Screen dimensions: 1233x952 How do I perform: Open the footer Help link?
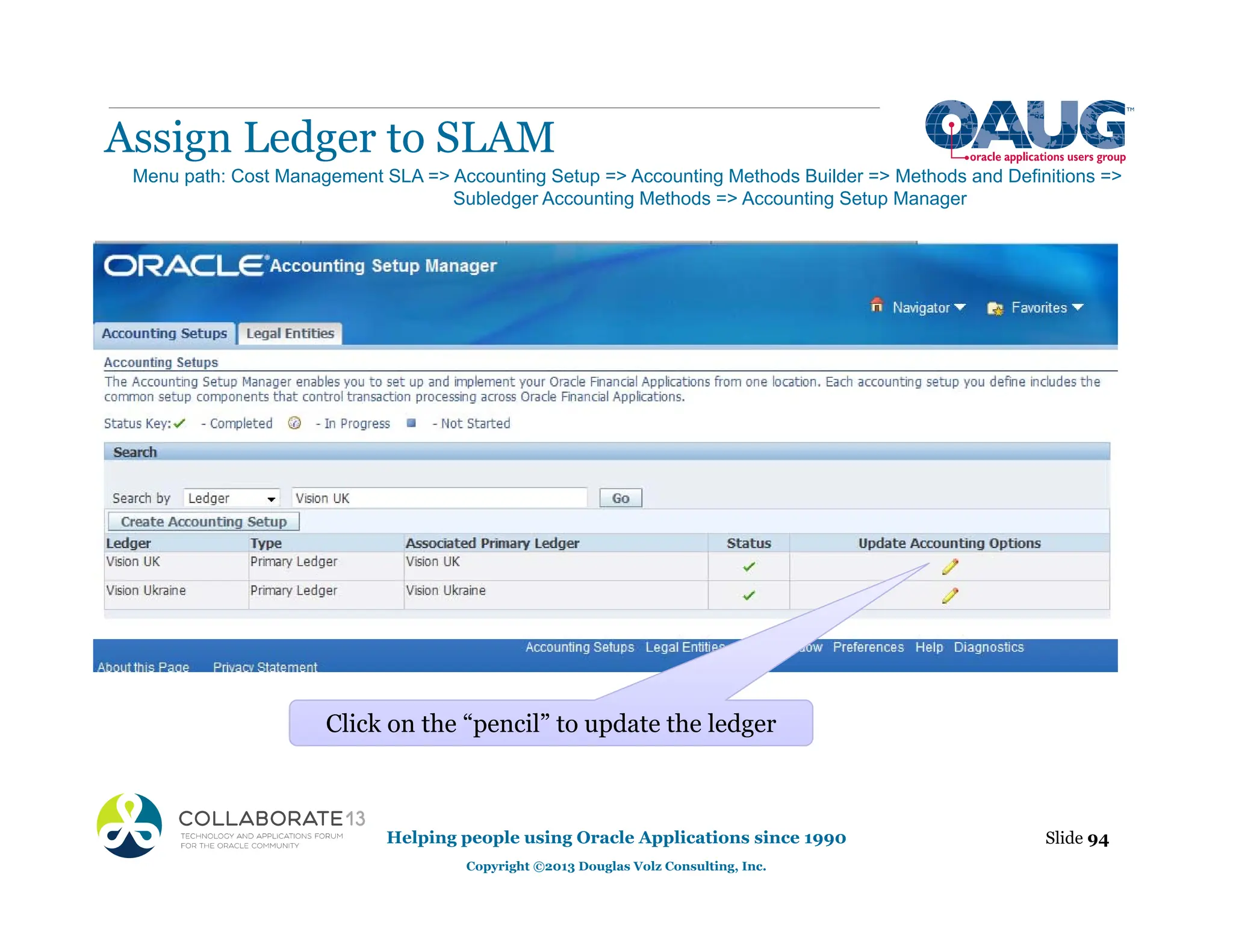[x=929, y=648]
